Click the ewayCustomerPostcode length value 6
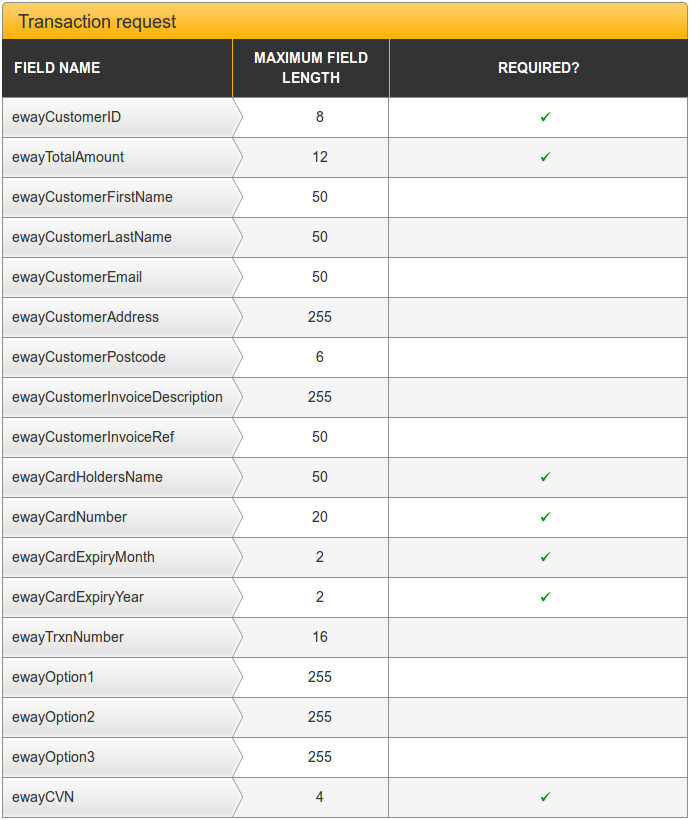691x820 pixels. tap(320, 357)
